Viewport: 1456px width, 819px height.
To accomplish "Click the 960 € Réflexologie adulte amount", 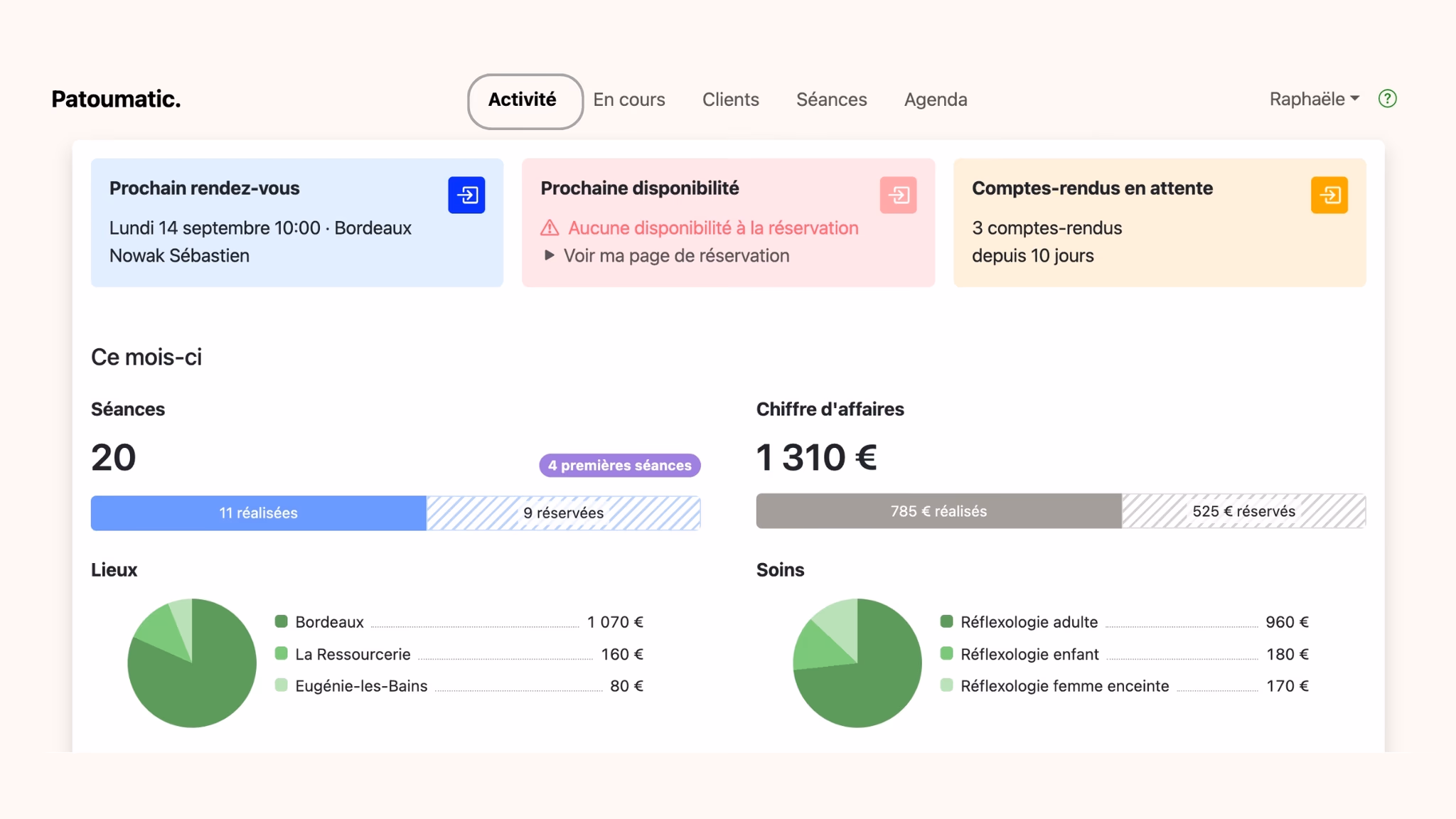I will (1287, 622).
